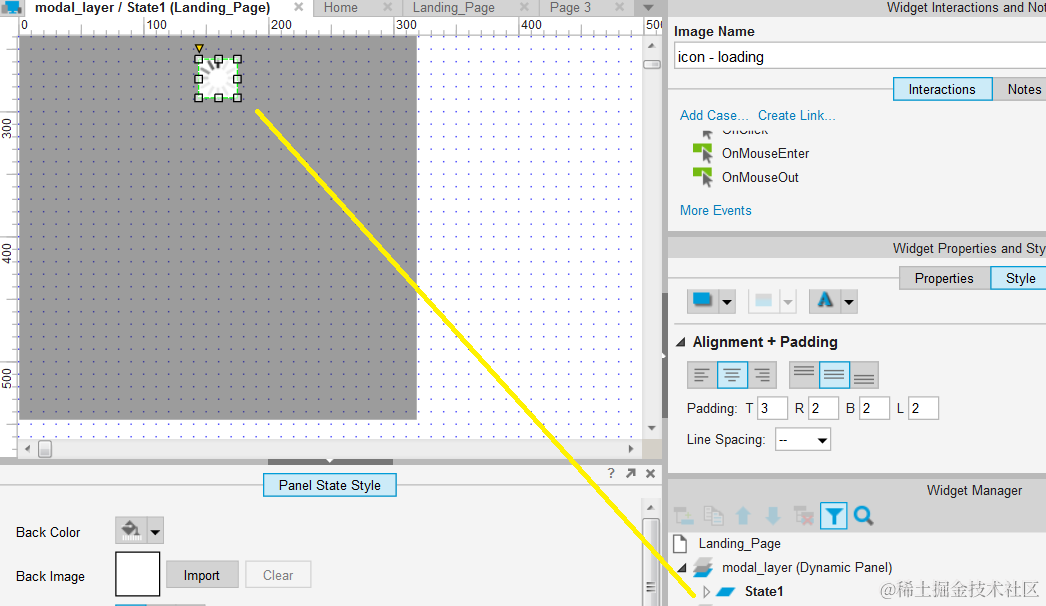The image size is (1046, 606).
Task: Align text left
Action: [x=702, y=374]
